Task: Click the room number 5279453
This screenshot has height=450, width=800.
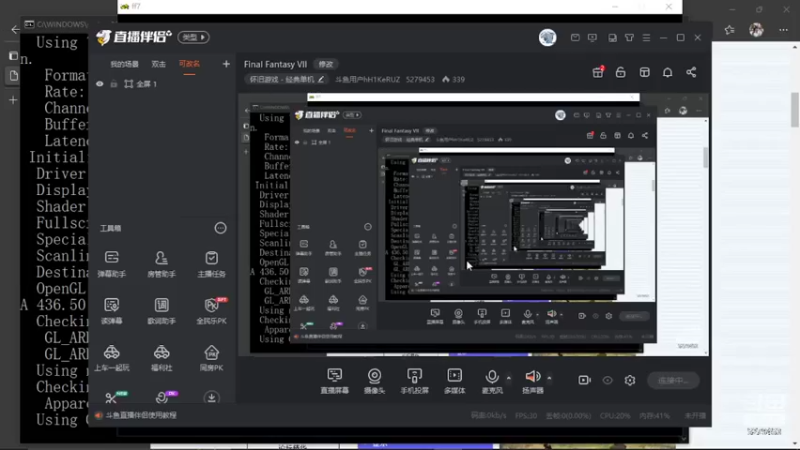Action: [420, 80]
